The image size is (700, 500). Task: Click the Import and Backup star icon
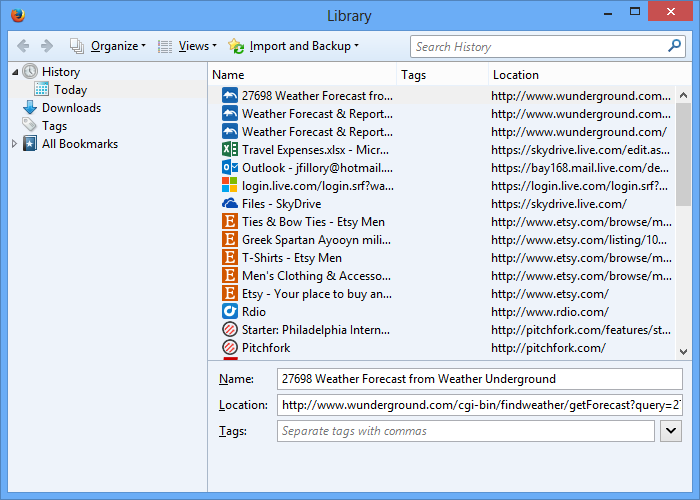click(x=236, y=46)
